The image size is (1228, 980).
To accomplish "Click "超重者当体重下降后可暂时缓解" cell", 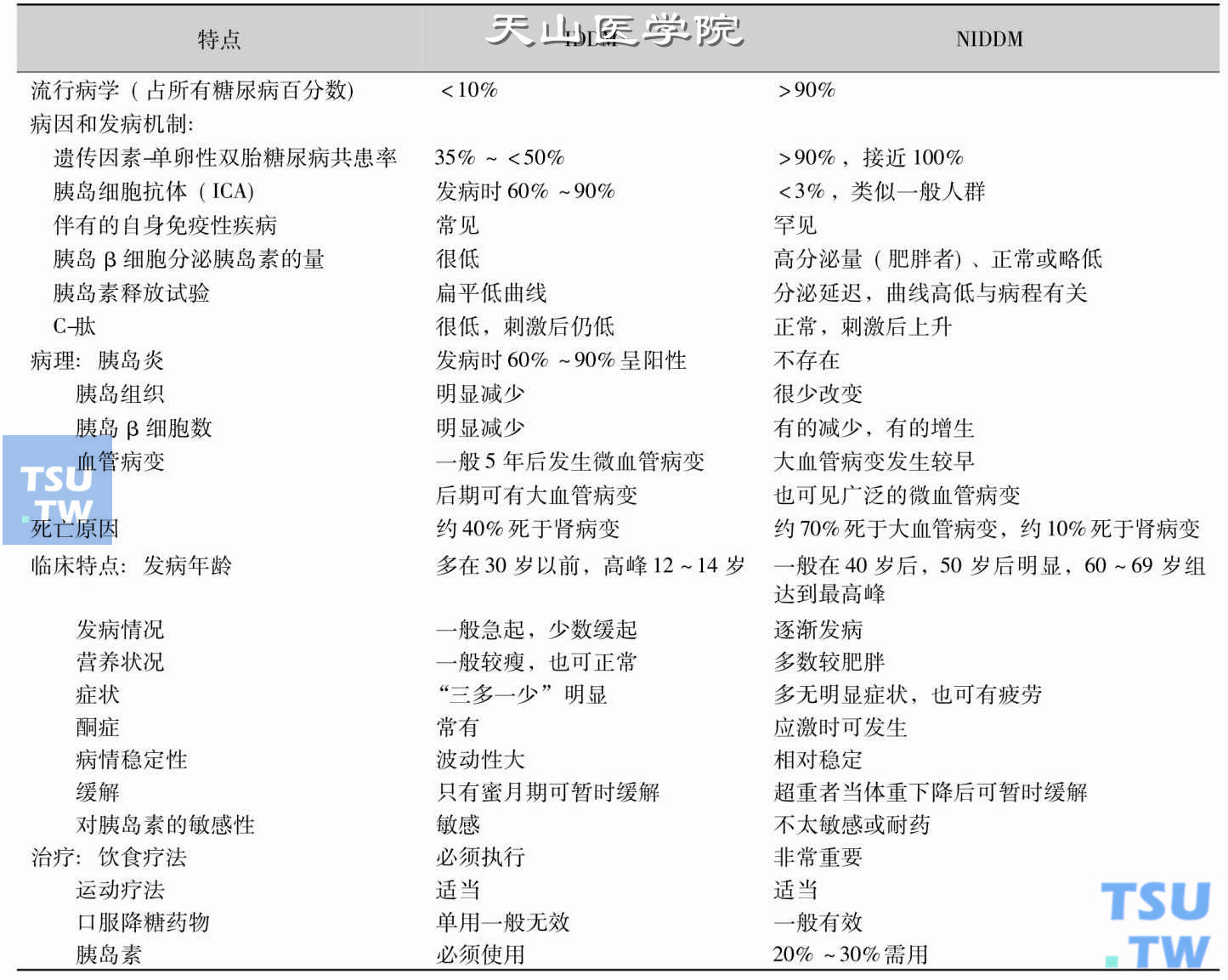I will [x=931, y=792].
